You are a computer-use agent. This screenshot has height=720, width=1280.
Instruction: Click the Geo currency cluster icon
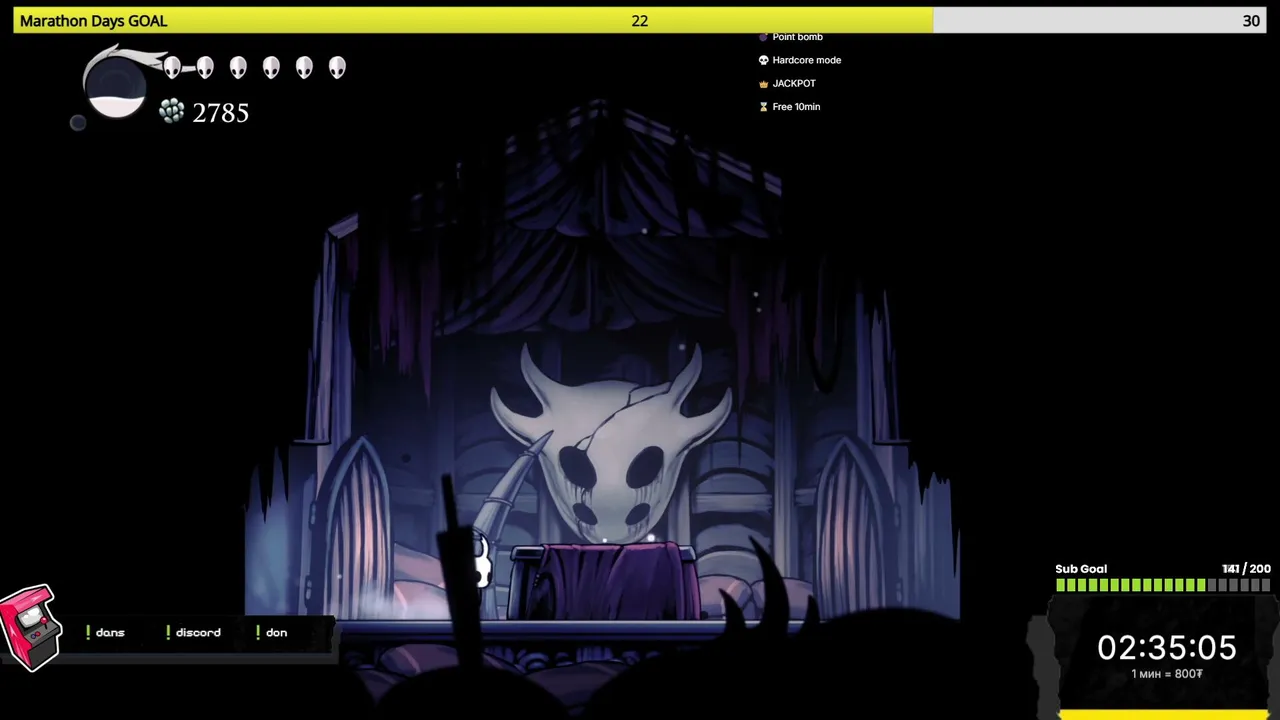pos(171,112)
